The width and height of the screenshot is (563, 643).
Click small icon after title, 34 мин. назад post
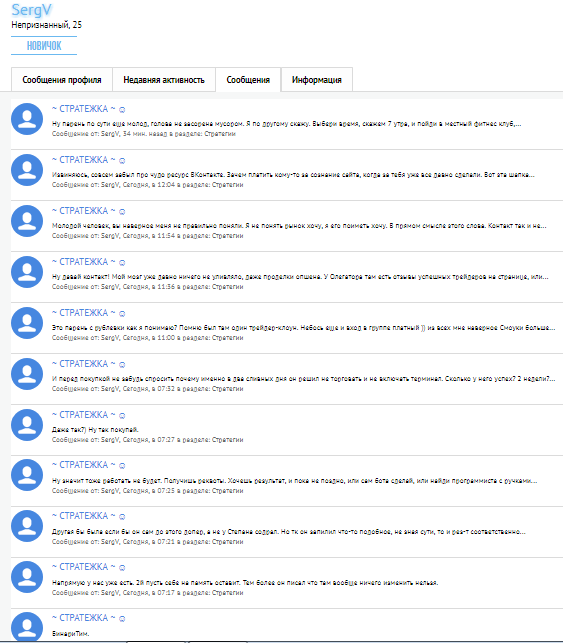click(122, 109)
